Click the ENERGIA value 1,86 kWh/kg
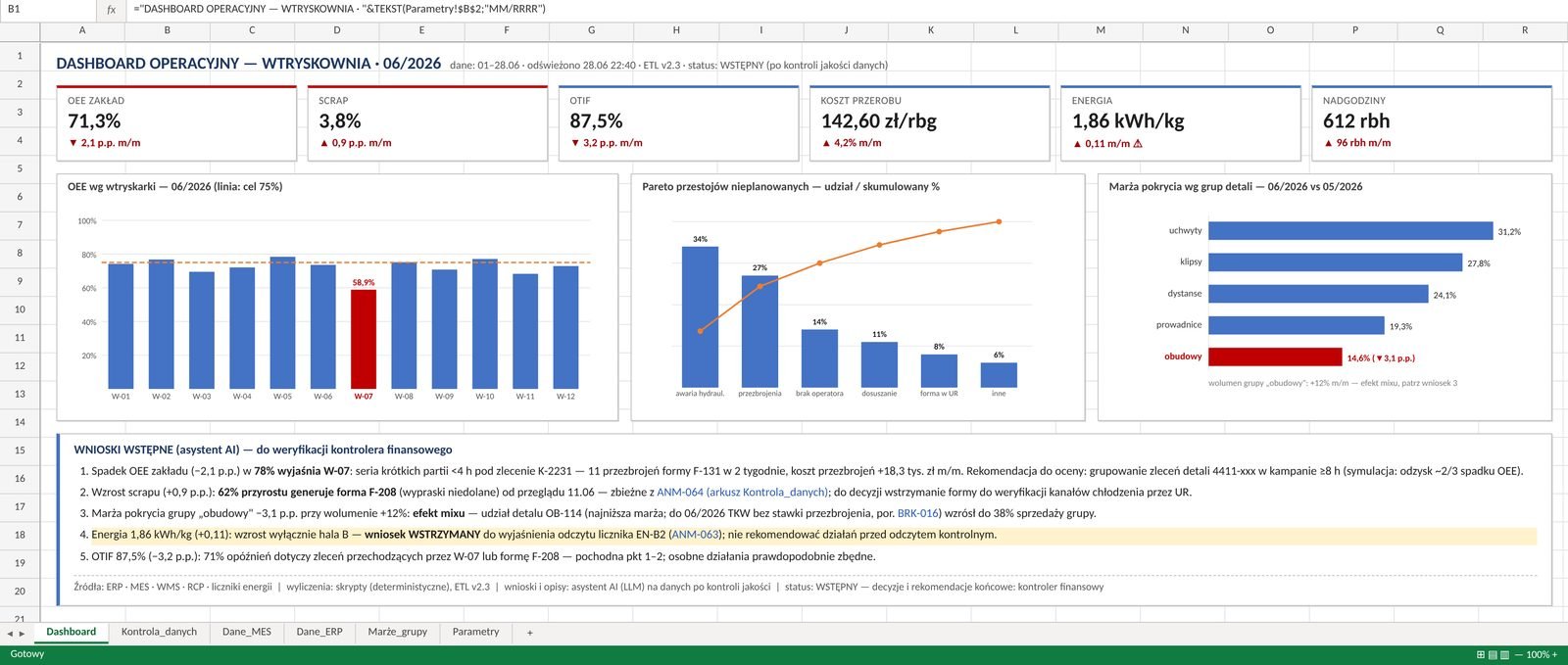The image size is (1568, 665). tap(1128, 121)
